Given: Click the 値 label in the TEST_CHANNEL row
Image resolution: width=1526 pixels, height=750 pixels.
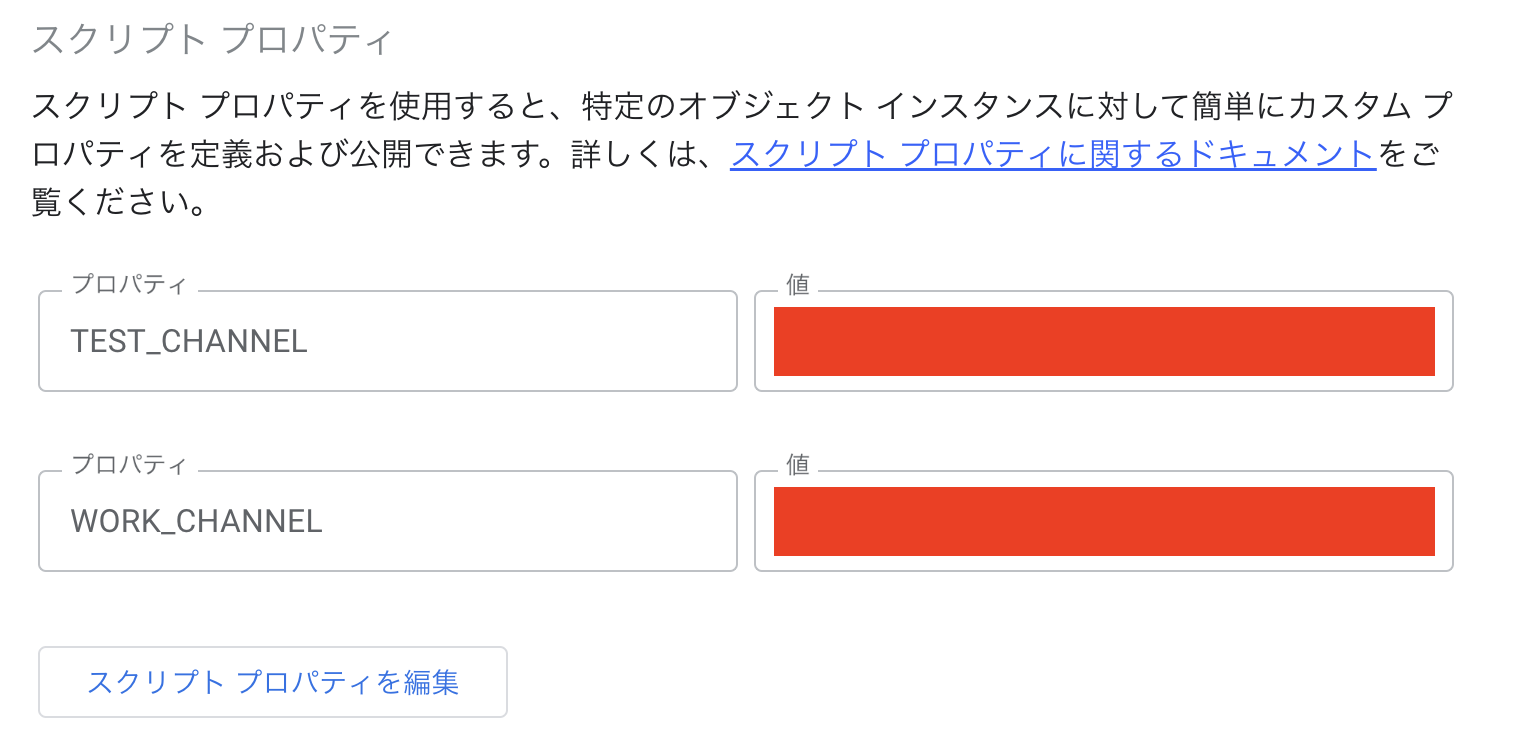Looking at the screenshot, I should (797, 285).
